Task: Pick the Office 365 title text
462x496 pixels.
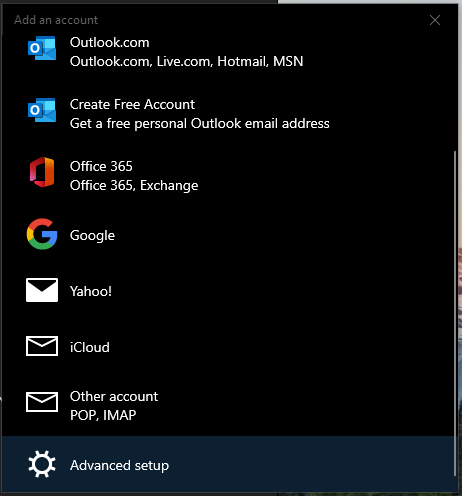Action: [x=101, y=166]
